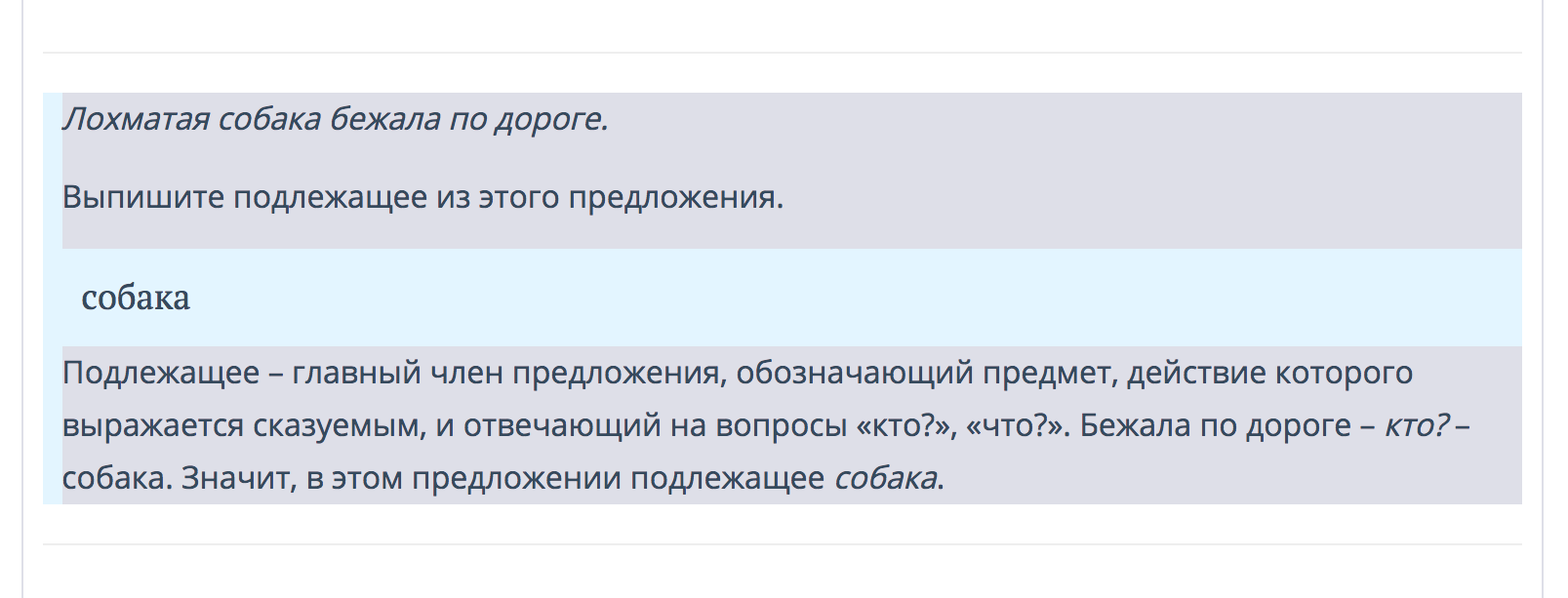Click the italic "кто?" in the explanation
This screenshot has height=598, width=1568.
pyautogui.click(x=1417, y=426)
